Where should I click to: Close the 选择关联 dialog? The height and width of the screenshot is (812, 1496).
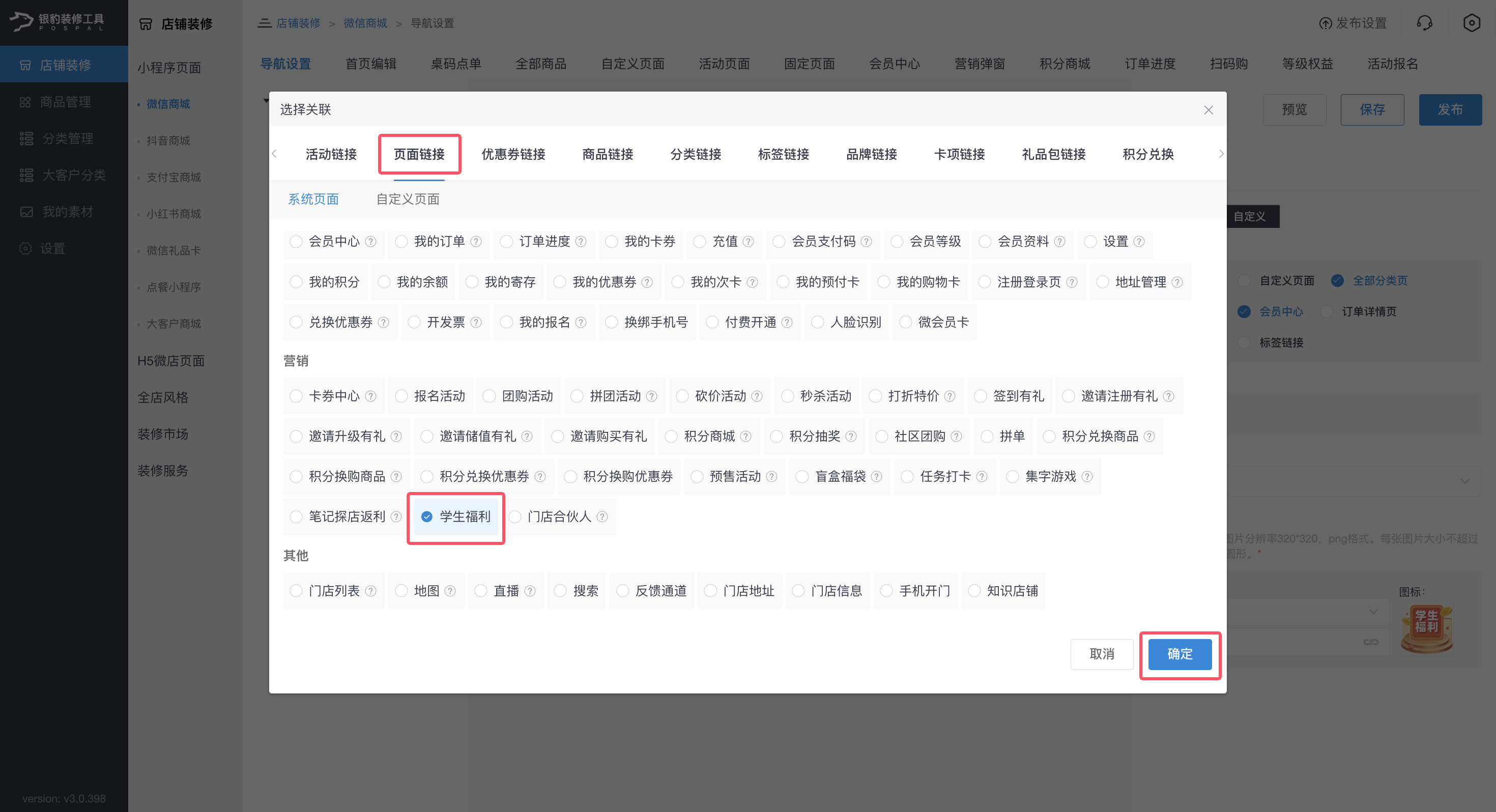coord(1209,110)
